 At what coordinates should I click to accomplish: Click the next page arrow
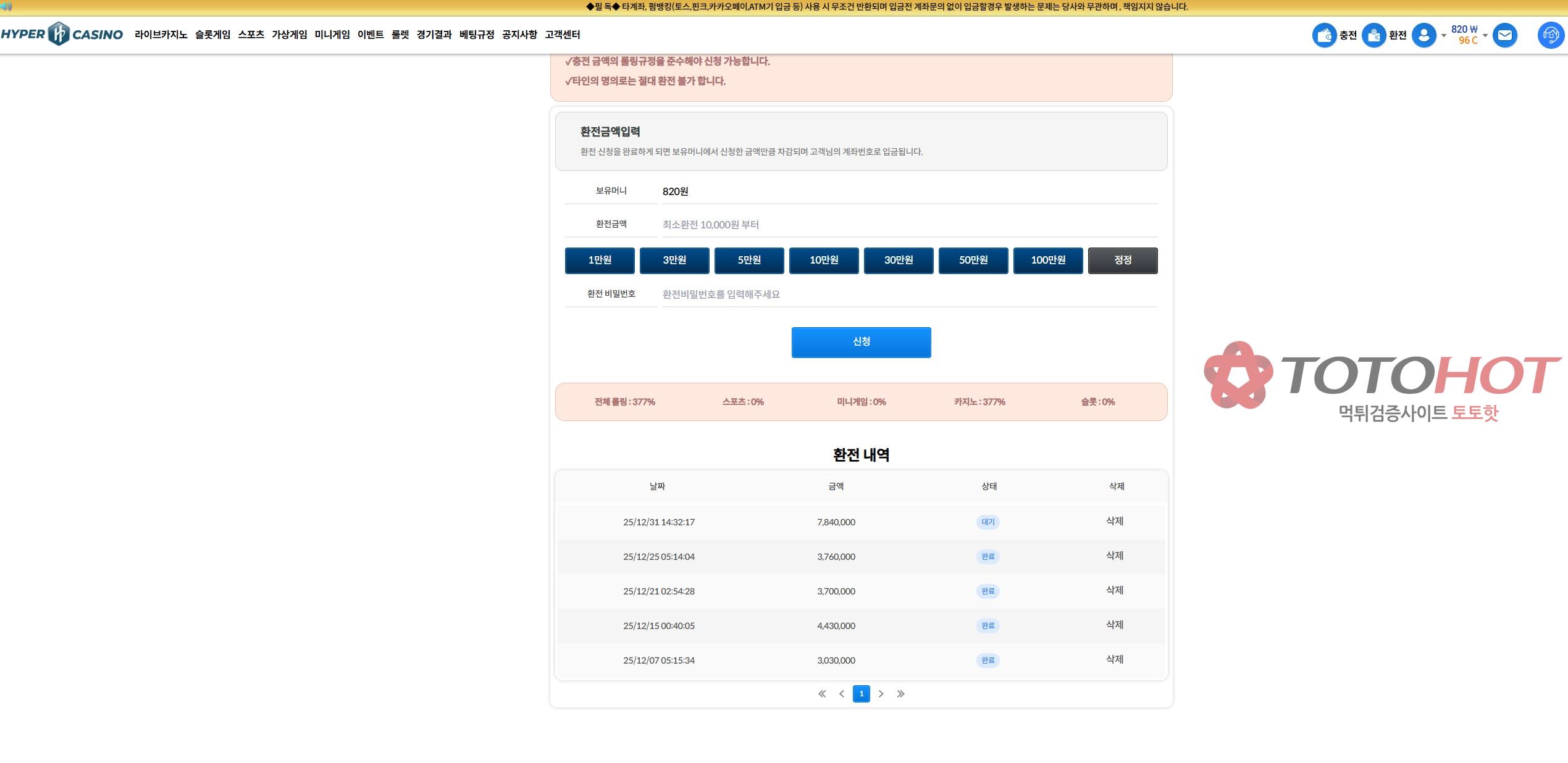coord(881,694)
